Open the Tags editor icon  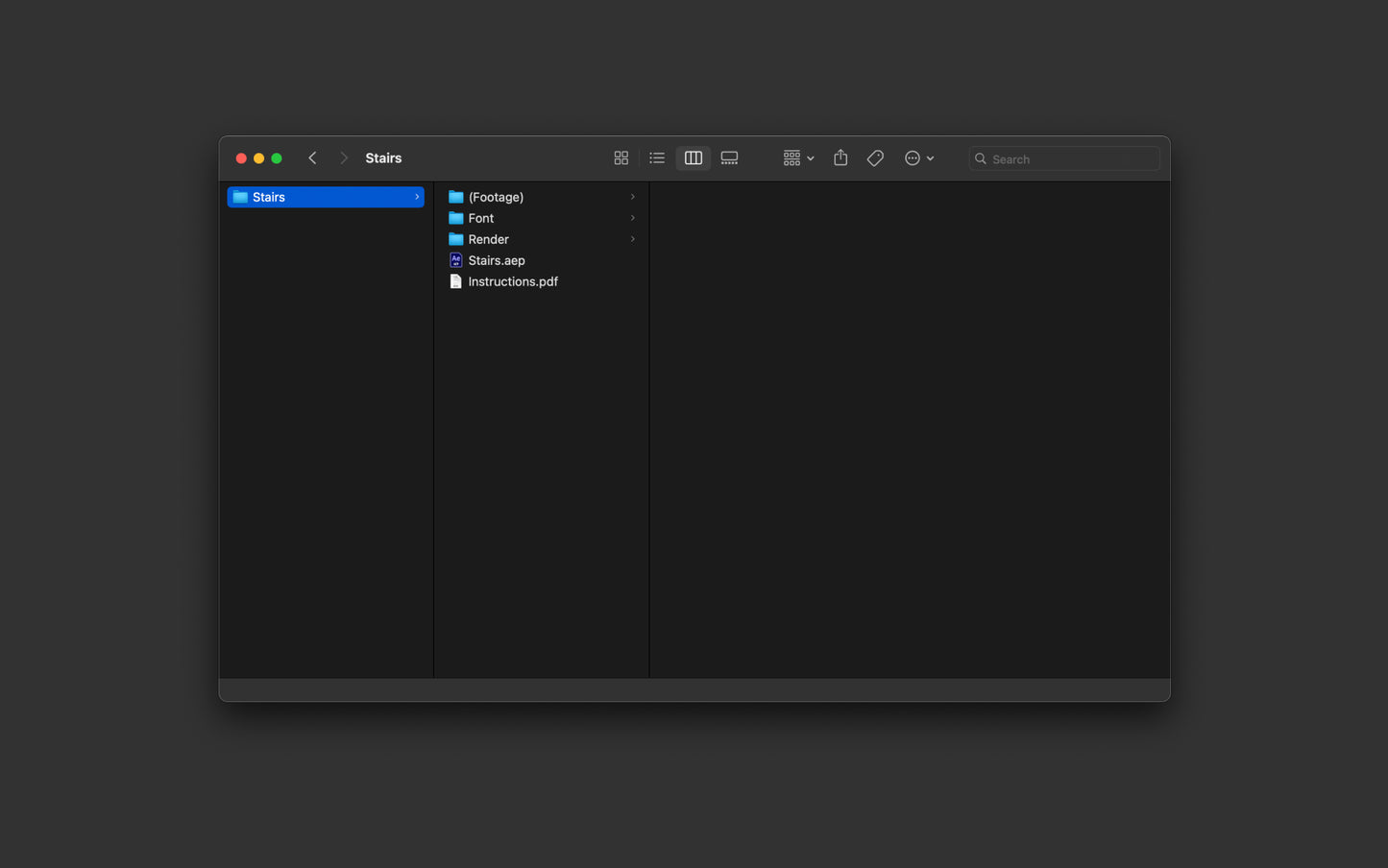875,158
